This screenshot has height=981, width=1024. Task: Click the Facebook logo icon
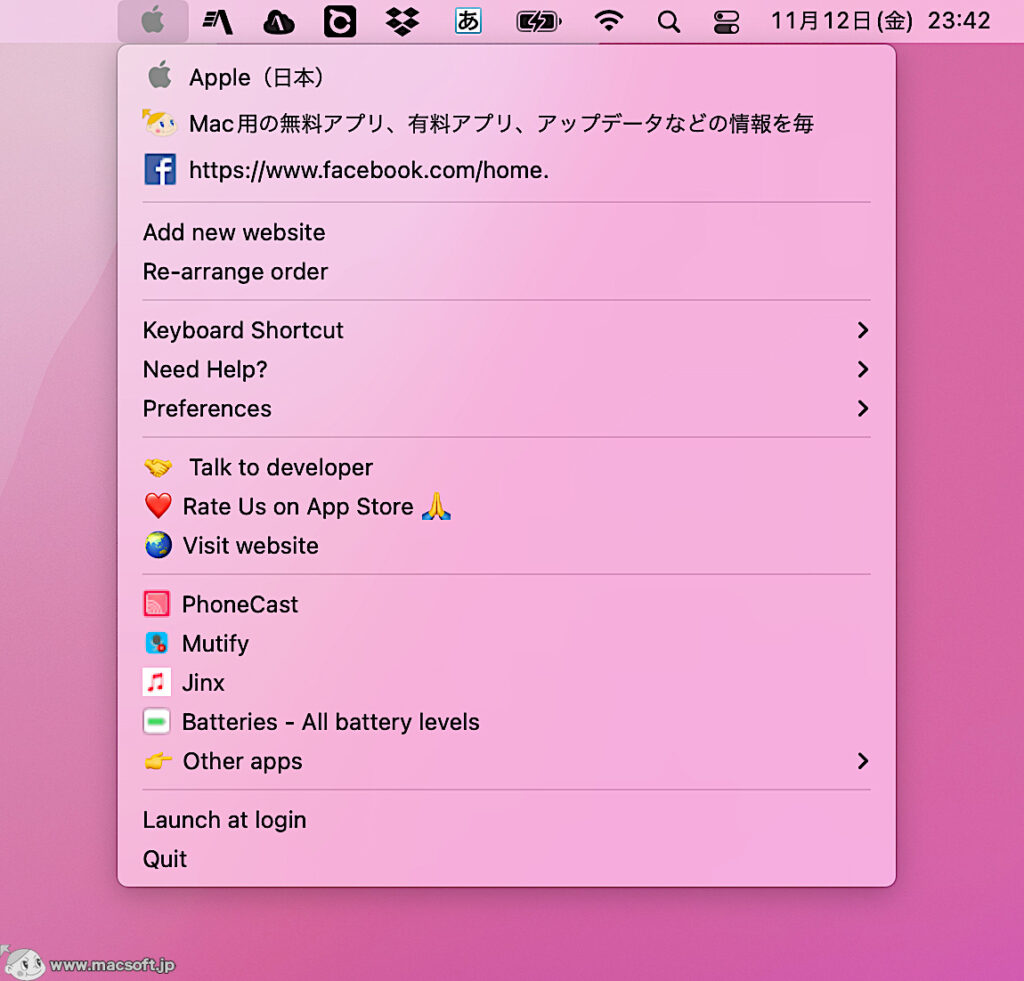click(160, 169)
